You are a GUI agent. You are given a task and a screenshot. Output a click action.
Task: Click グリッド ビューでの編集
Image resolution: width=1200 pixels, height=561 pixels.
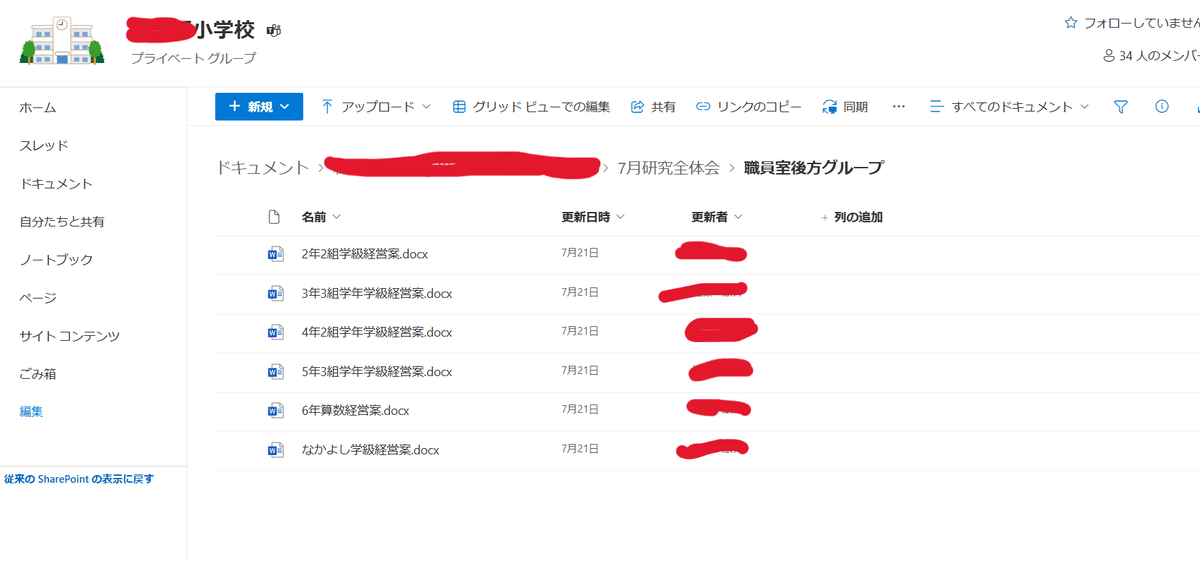(x=531, y=106)
